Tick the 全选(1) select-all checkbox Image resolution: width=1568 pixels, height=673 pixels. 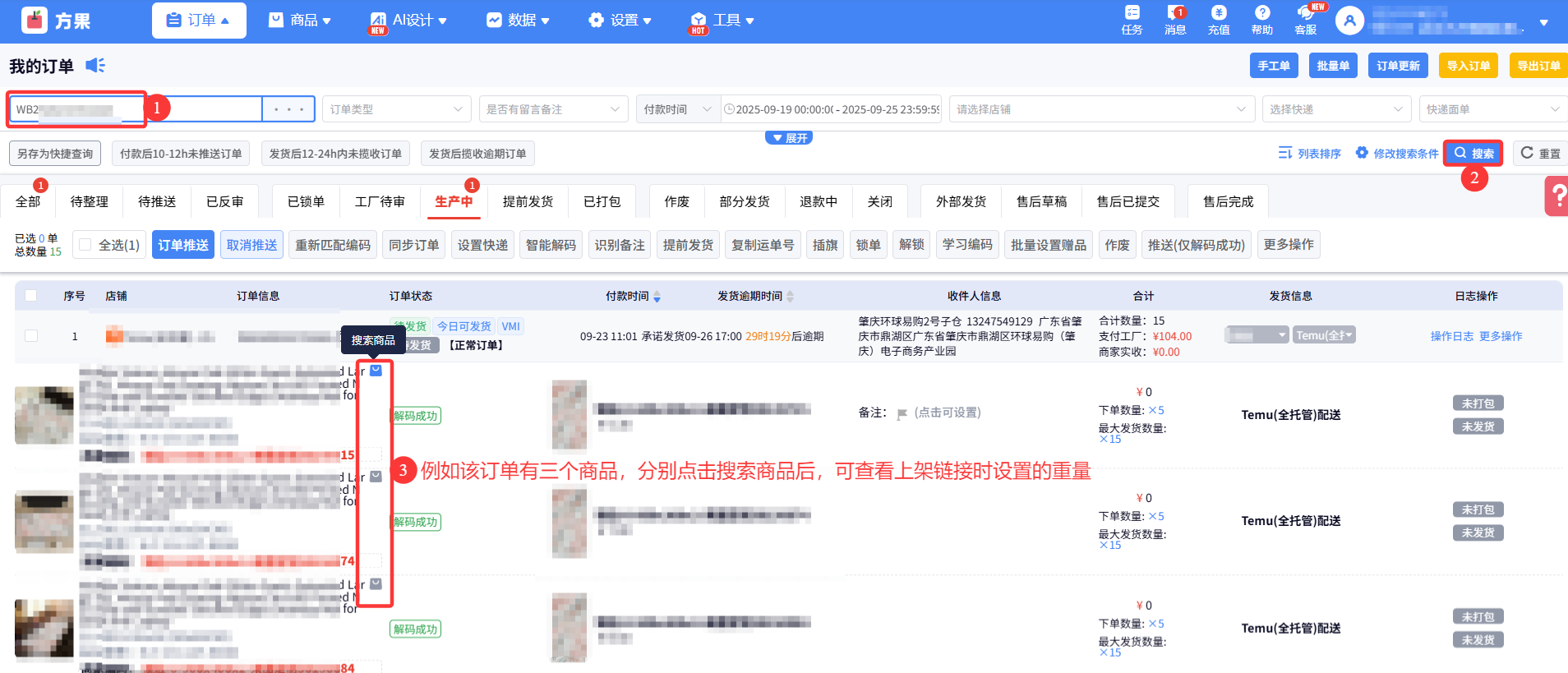85,245
